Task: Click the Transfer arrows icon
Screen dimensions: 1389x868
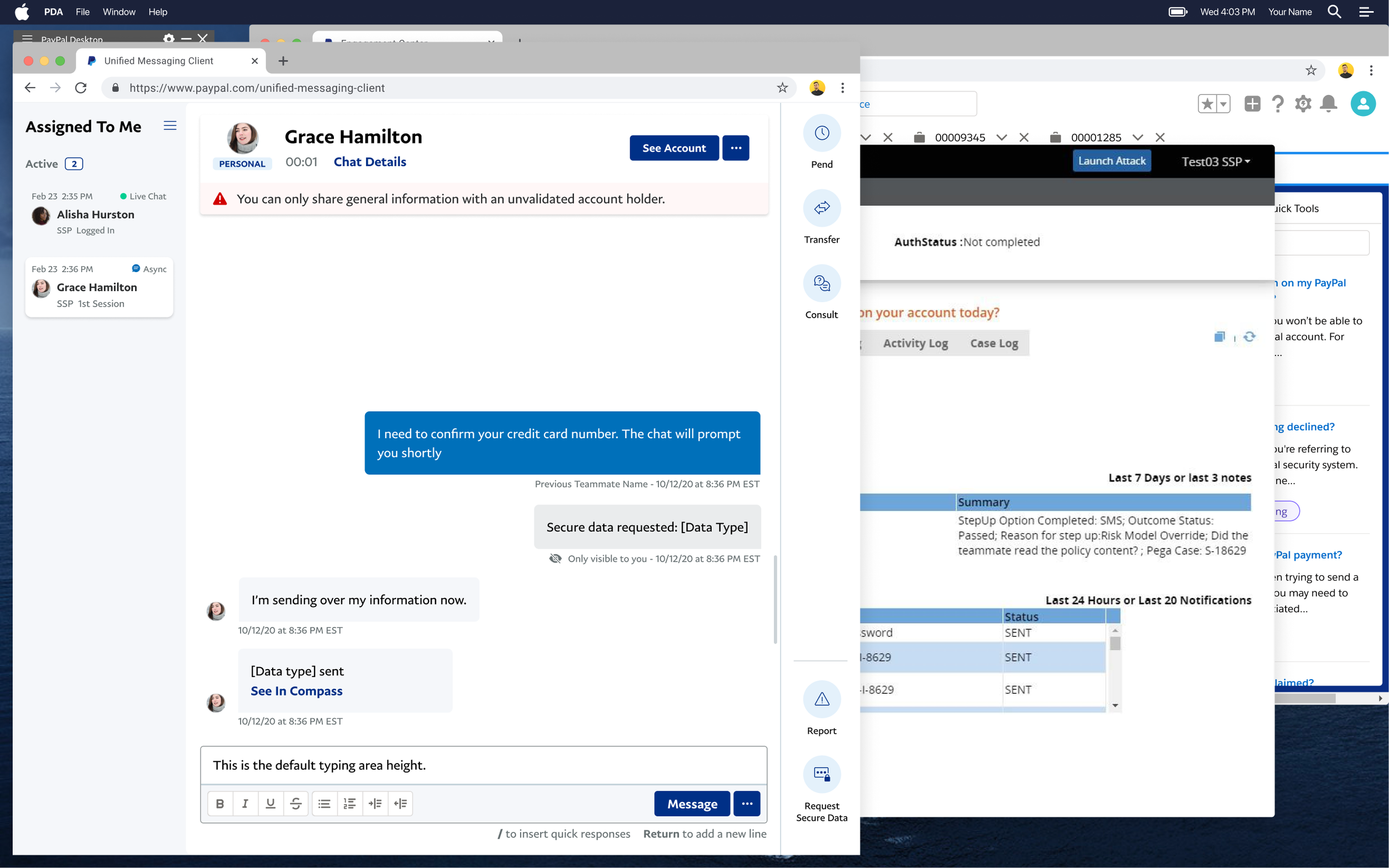Action: (x=822, y=208)
